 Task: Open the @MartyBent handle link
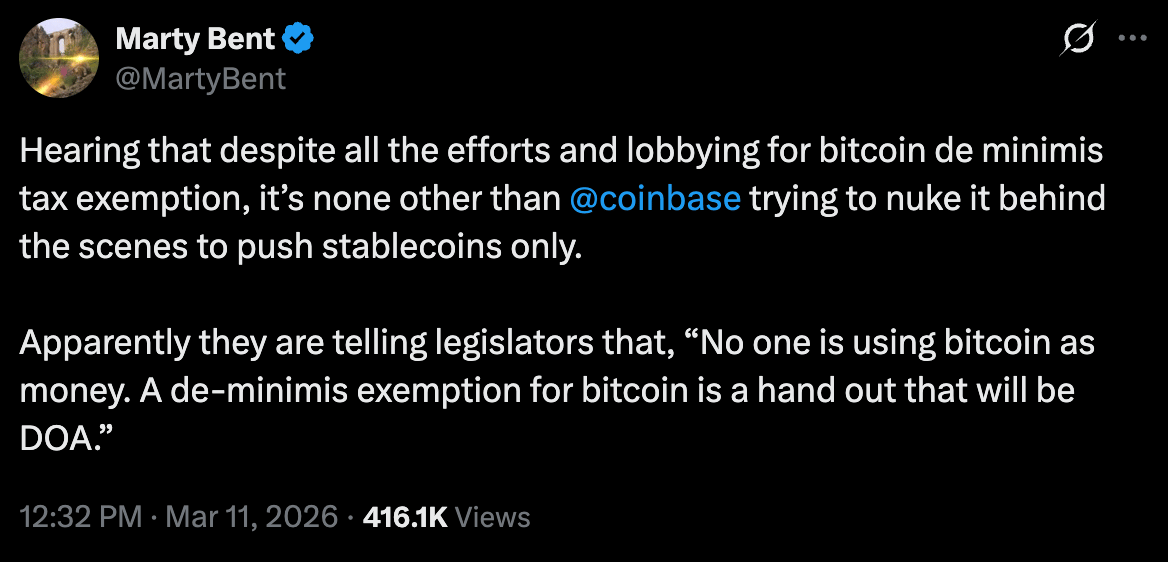coord(200,79)
